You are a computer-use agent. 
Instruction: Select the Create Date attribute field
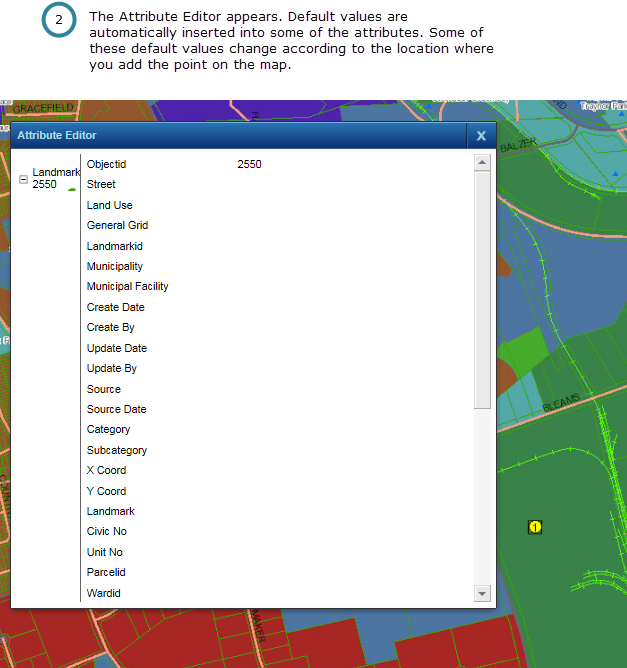coord(115,307)
